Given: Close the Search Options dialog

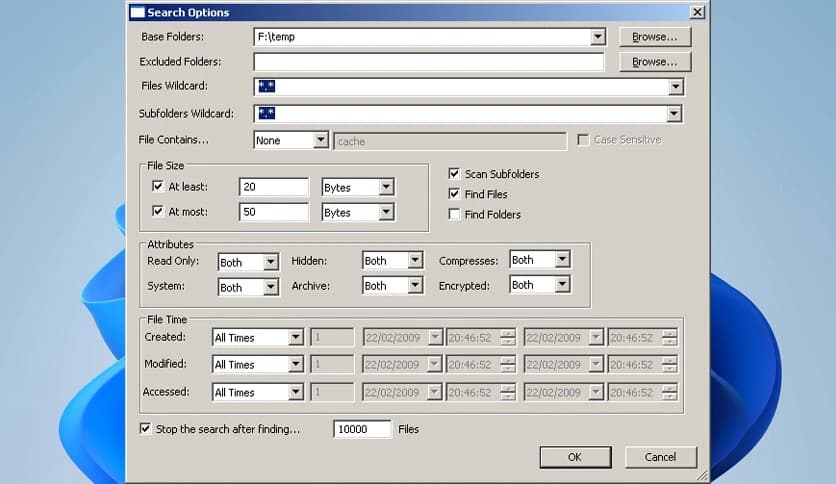Looking at the screenshot, I should click(697, 12).
